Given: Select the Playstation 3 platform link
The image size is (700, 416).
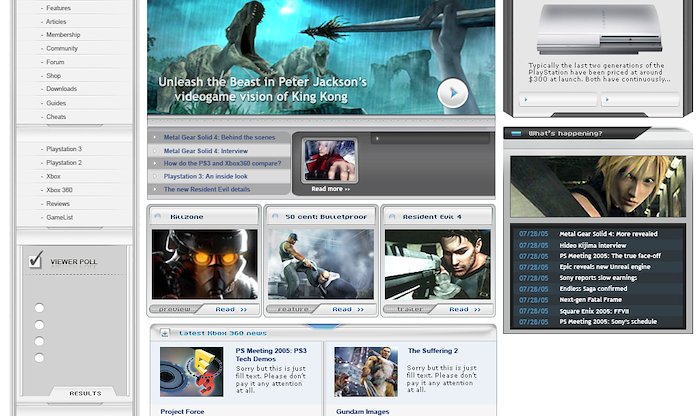Looking at the screenshot, I should [x=64, y=149].
